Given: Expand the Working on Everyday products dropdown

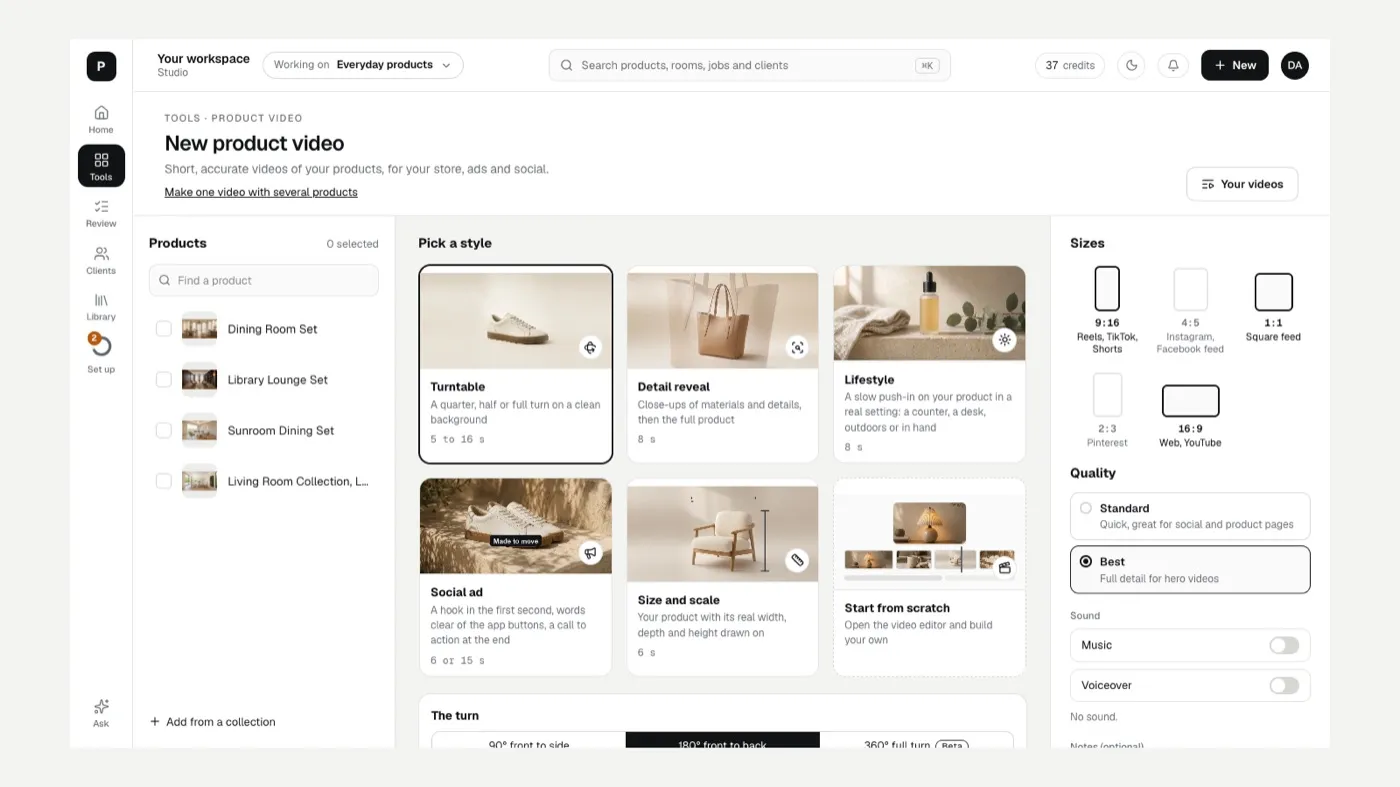Looking at the screenshot, I should [363, 65].
